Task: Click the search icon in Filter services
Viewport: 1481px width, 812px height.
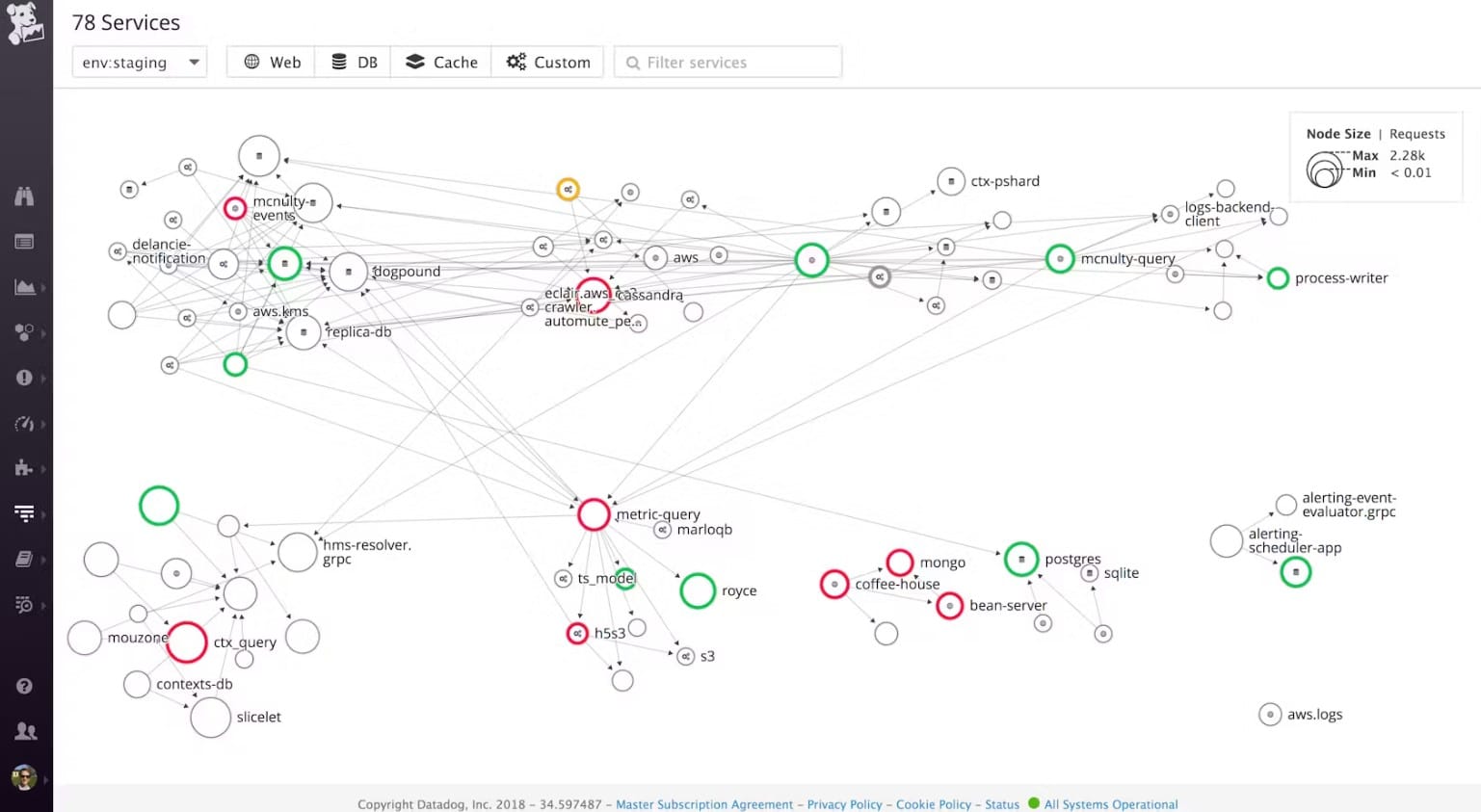Action: tap(633, 63)
